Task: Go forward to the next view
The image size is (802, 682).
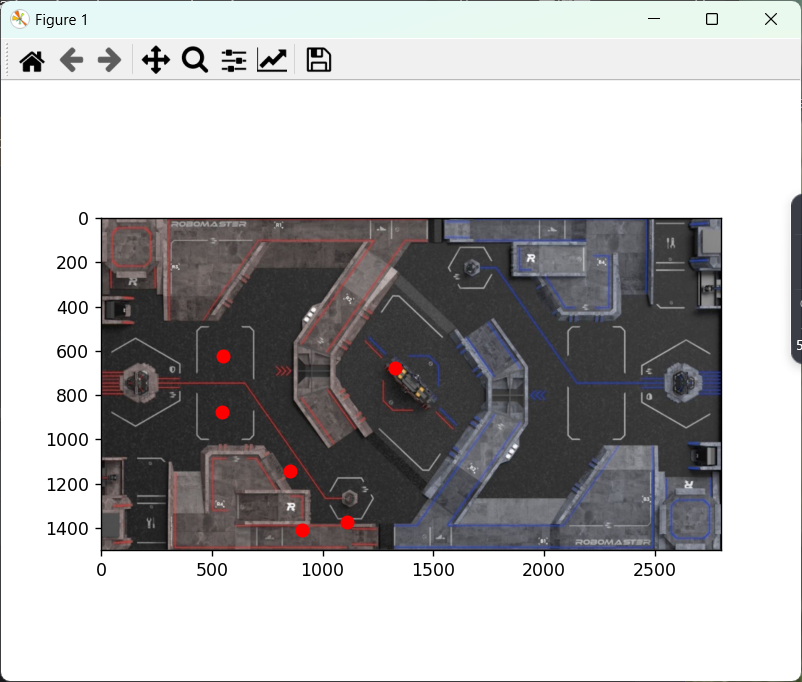Action: (x=109, y=61)
